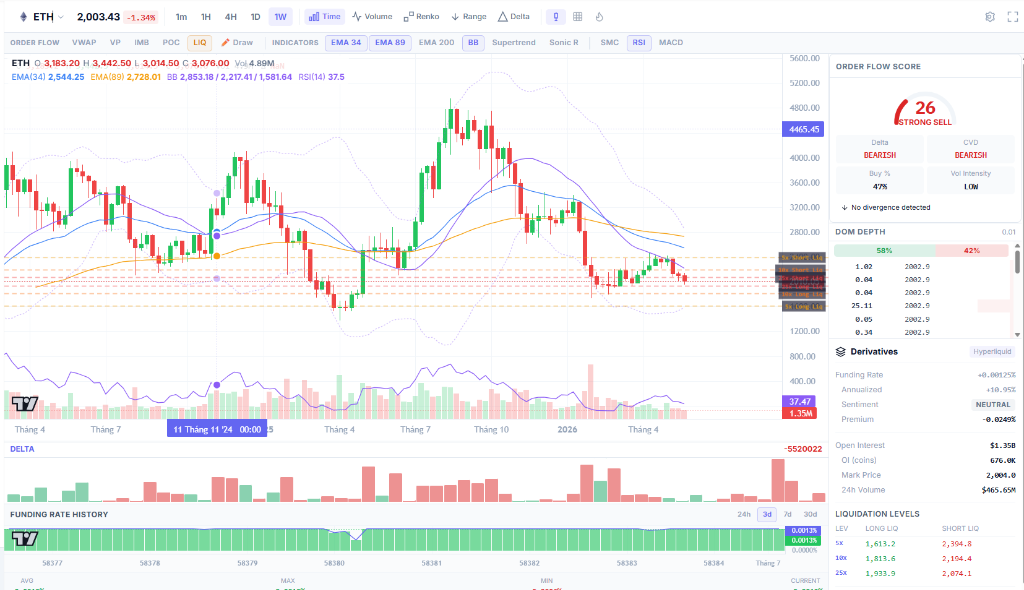Screen dimensions: 1024x590
Task: Switch to Range chart type
Action: 469,17
